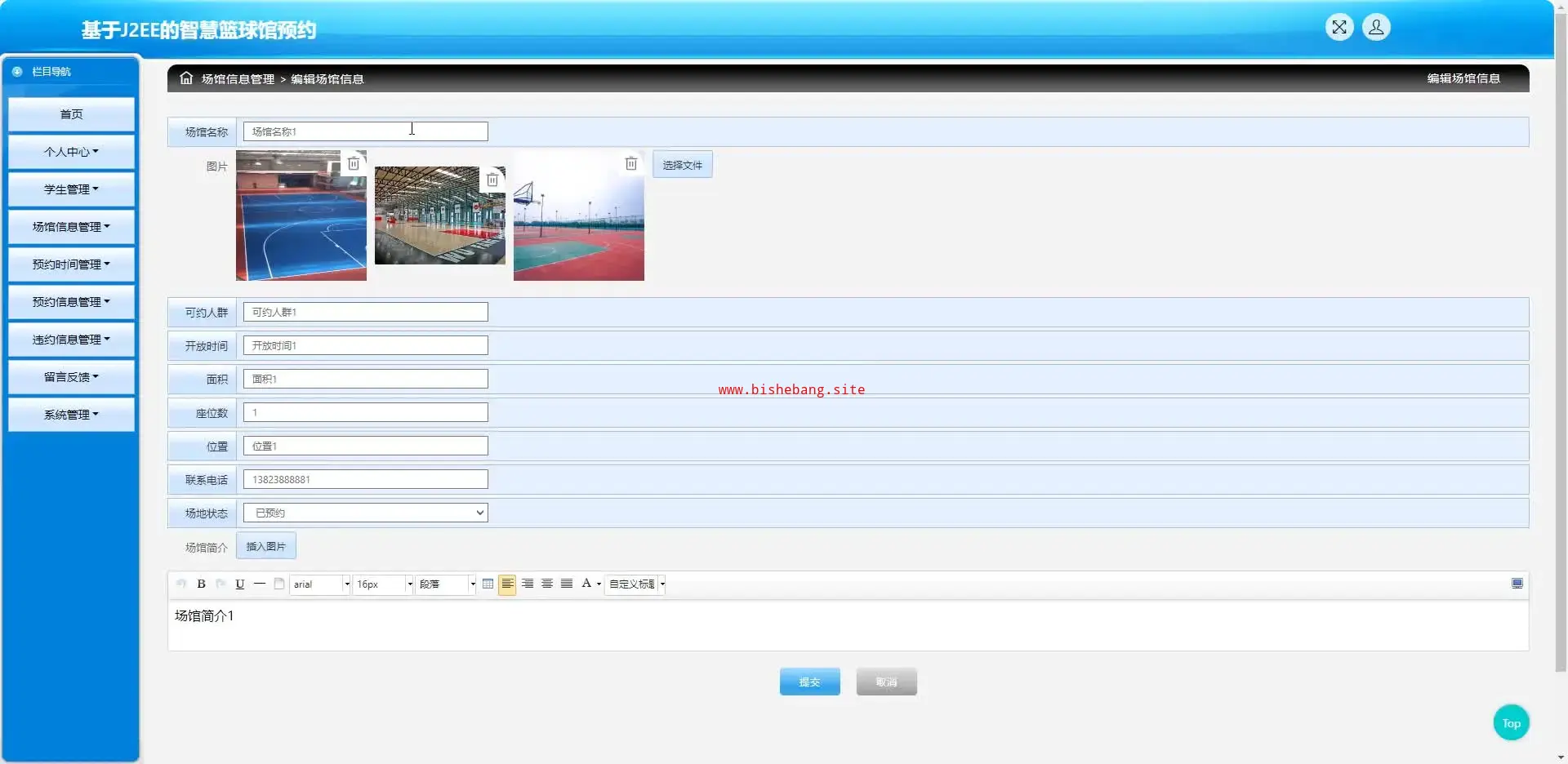This screenshot has height=764, width=1568.
Task: Click the 开放时间 input field
Action: tap(366, 345)
